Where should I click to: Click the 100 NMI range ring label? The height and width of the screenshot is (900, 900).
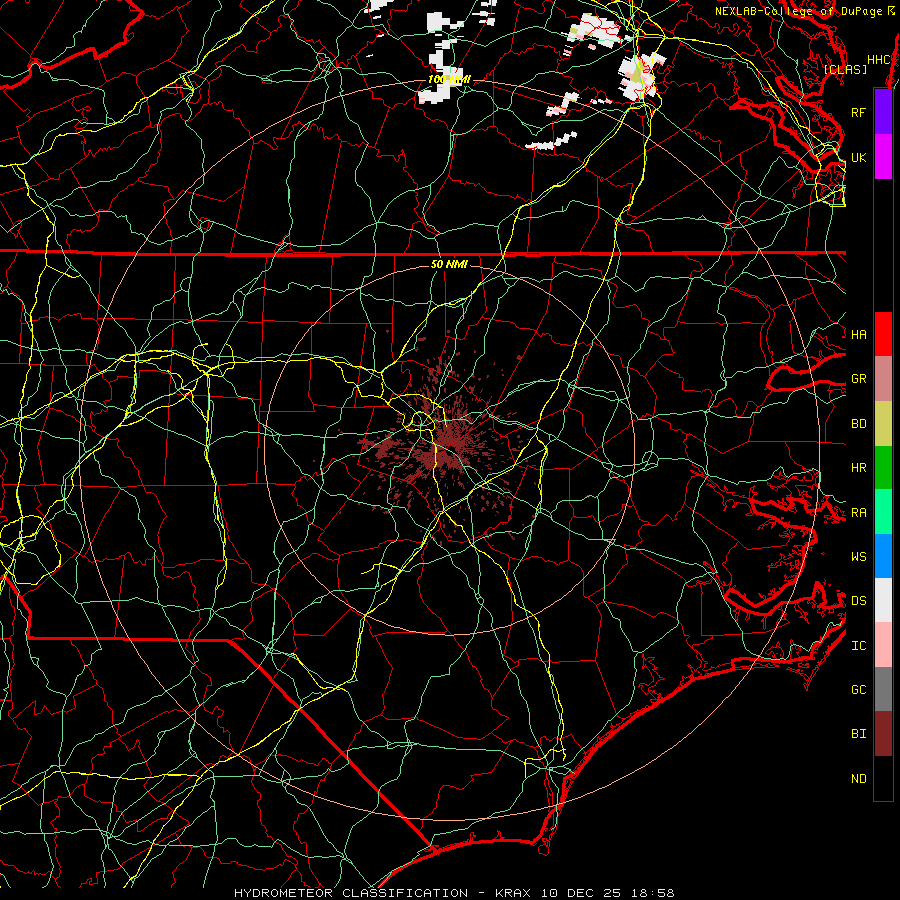pos(449,79)
